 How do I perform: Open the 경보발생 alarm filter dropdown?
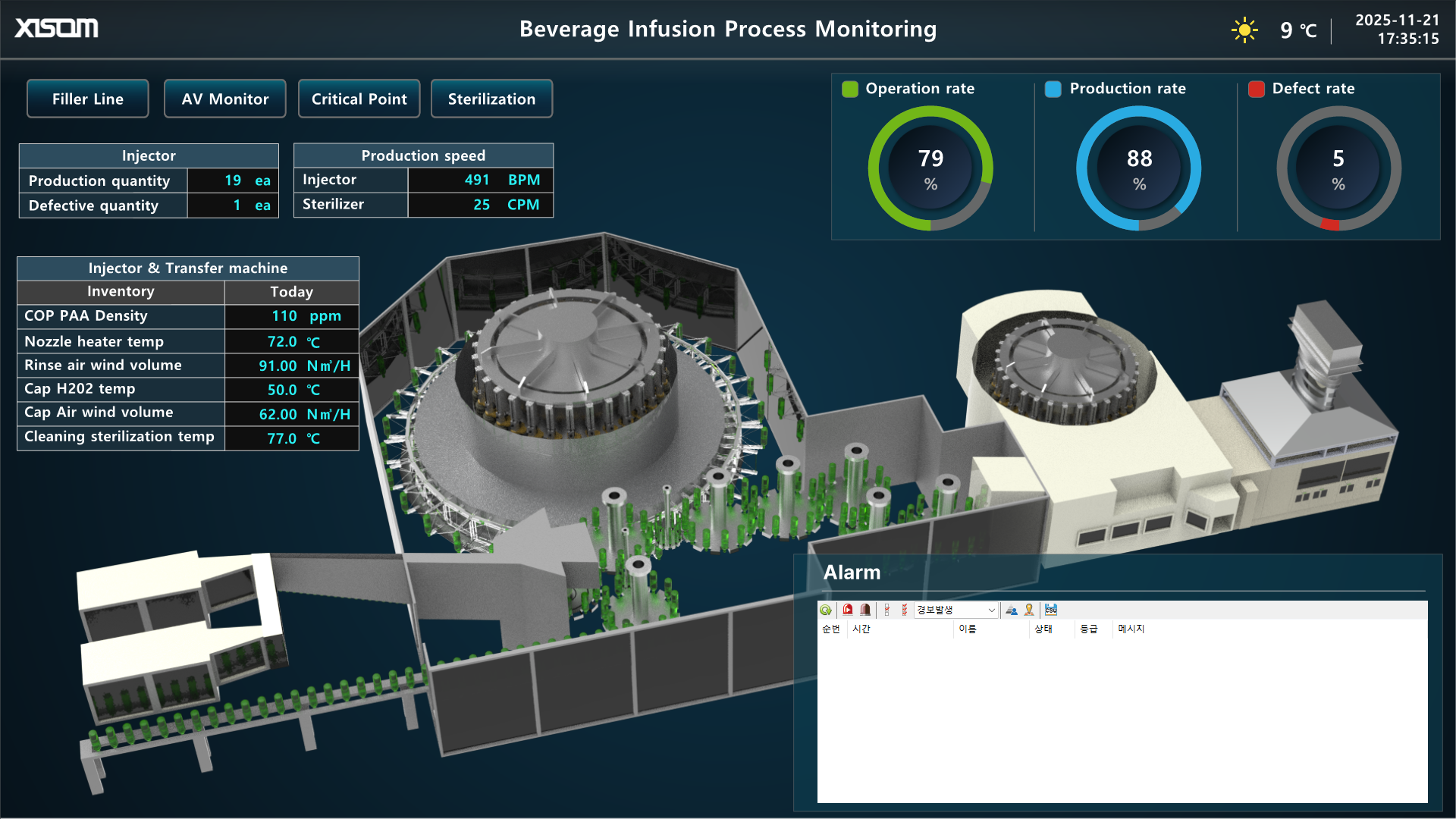955,610
